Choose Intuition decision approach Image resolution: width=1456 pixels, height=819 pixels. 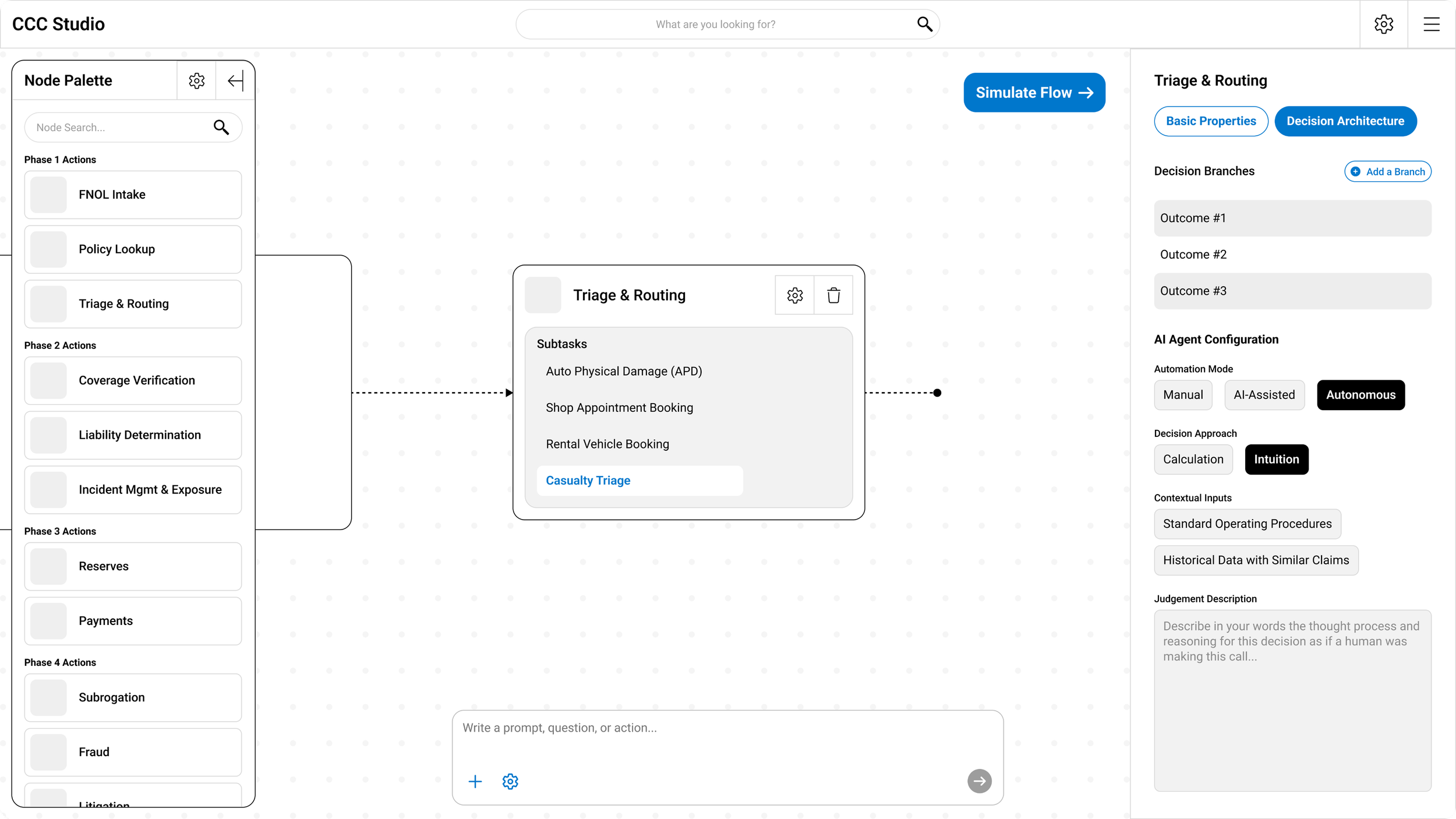[x=1276, y=460]
